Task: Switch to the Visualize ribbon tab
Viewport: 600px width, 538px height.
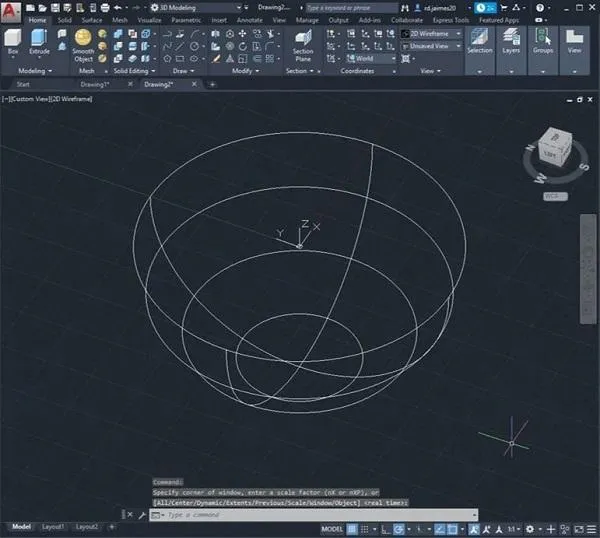Action: point(148,19)
